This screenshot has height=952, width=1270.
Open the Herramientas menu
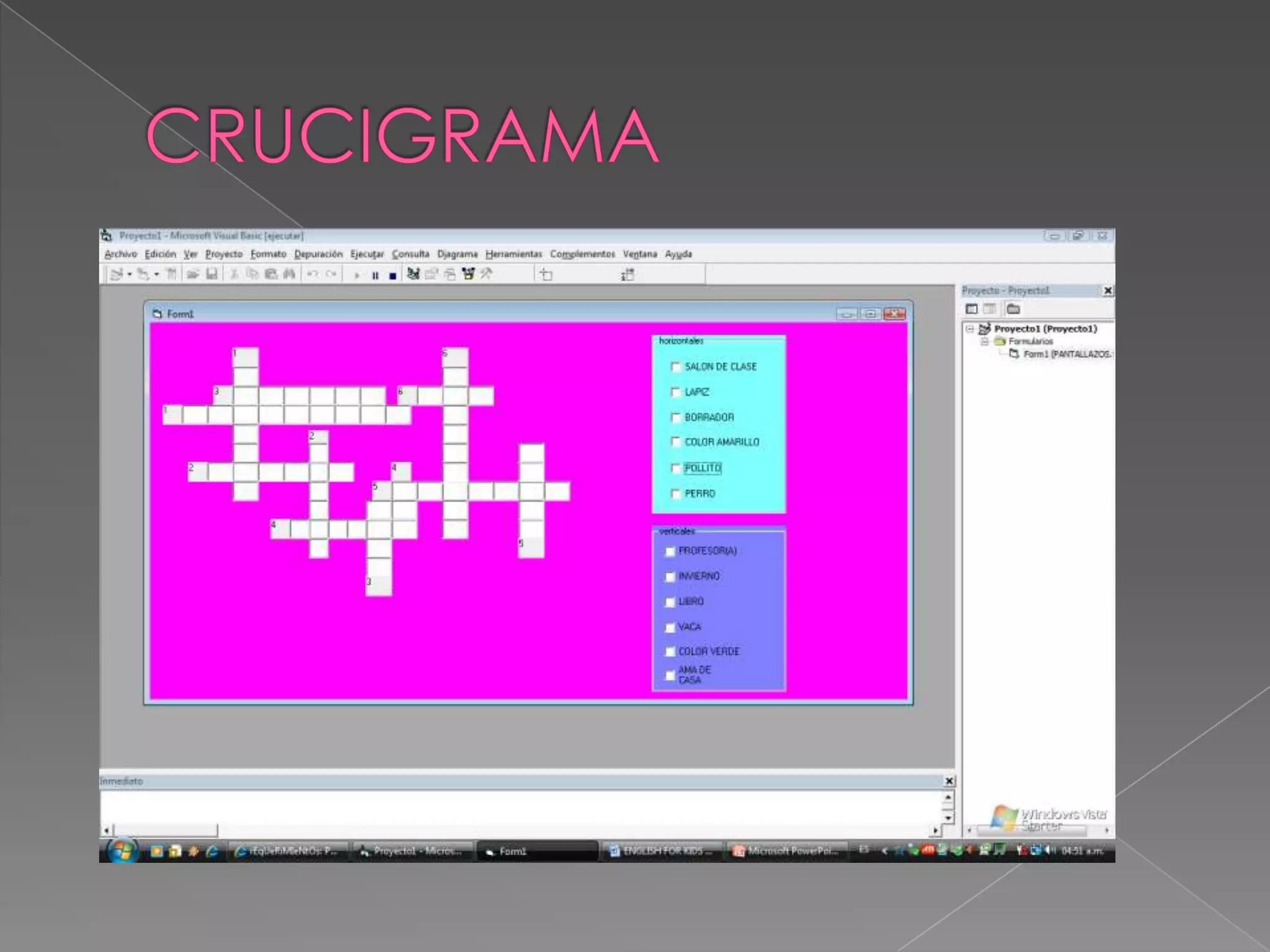pyautogui.click(x=513, y=254)
